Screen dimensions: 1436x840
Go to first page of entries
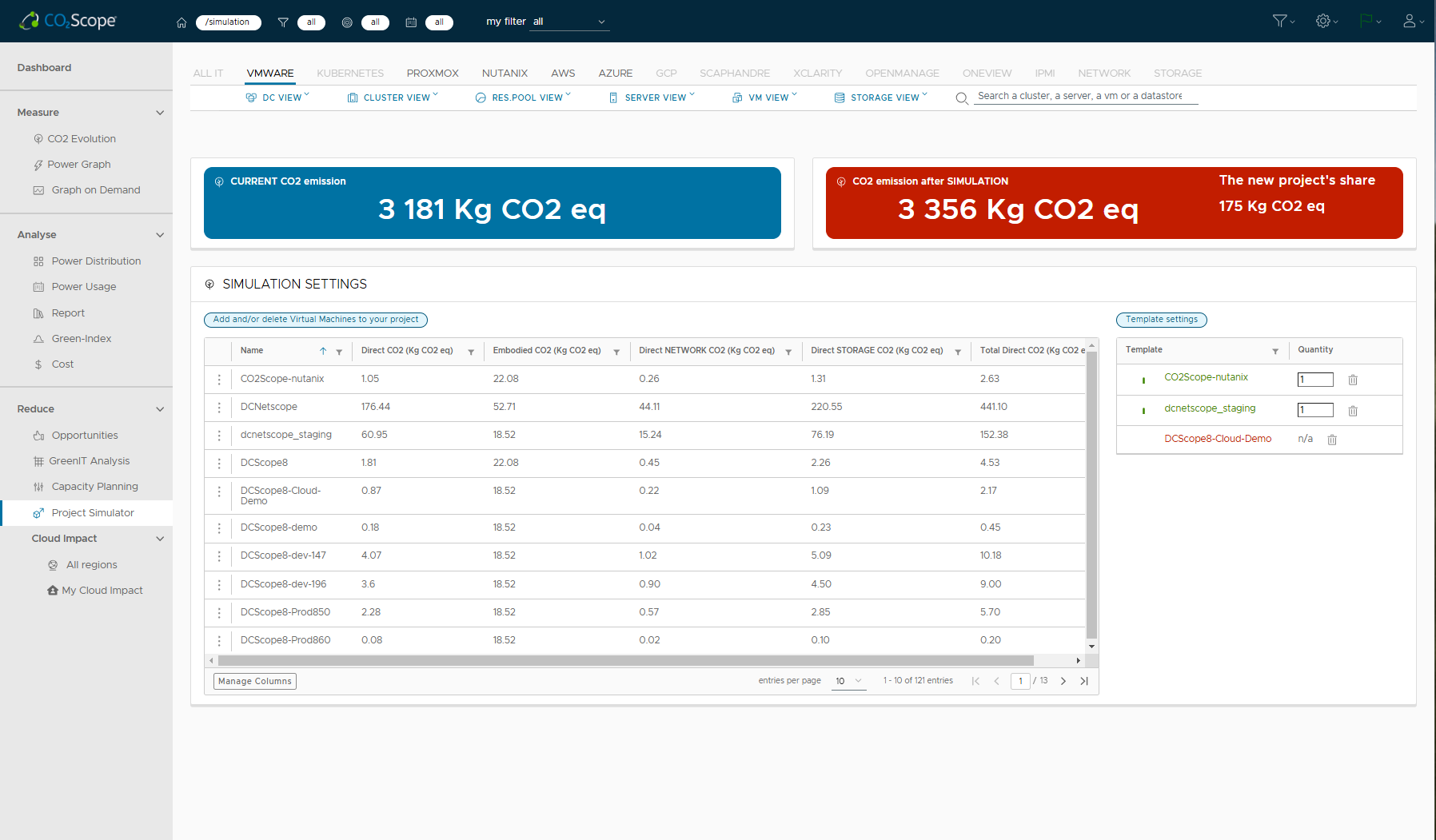tap(975, 681)
